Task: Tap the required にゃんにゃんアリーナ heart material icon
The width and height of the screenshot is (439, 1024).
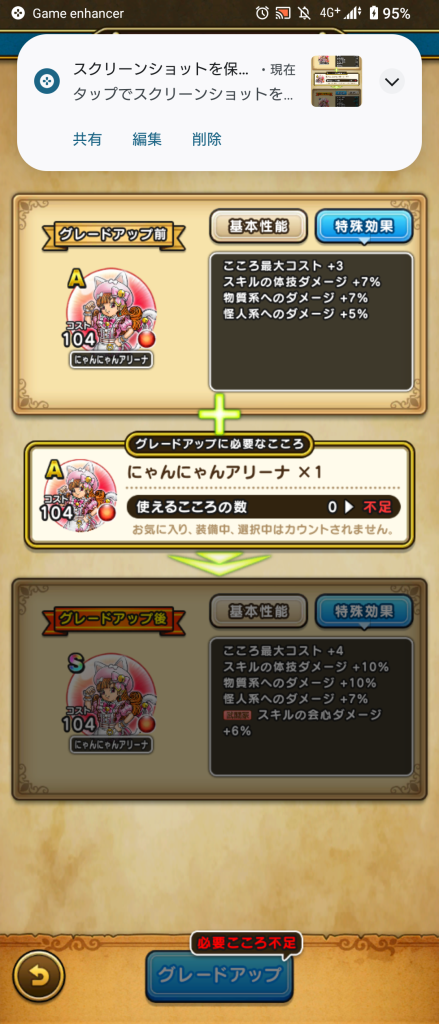Action: point(80,496)
